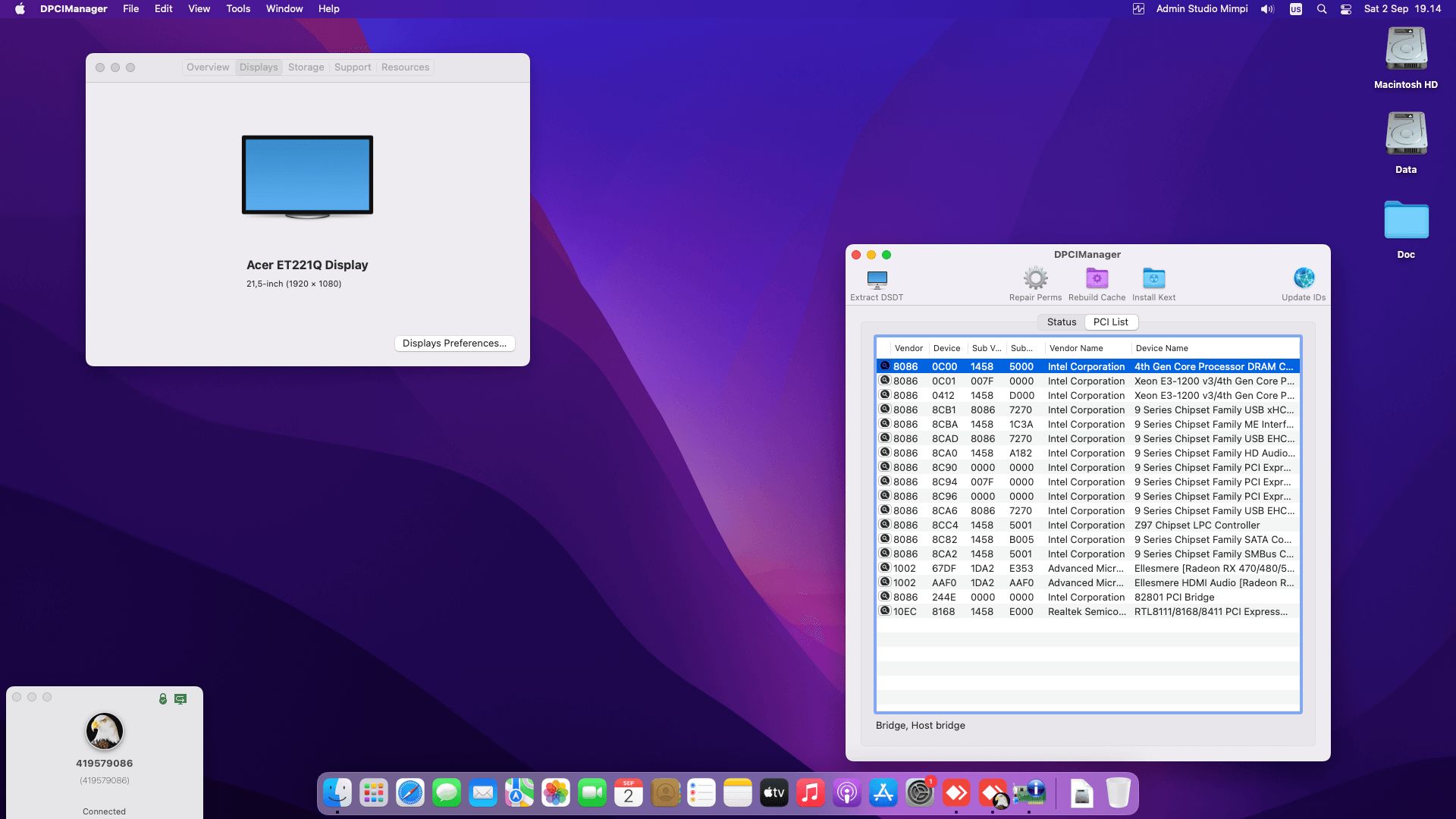Screen dimensions: 1456x819
Task: Open Photos app in the Dock
Action: 556,793
